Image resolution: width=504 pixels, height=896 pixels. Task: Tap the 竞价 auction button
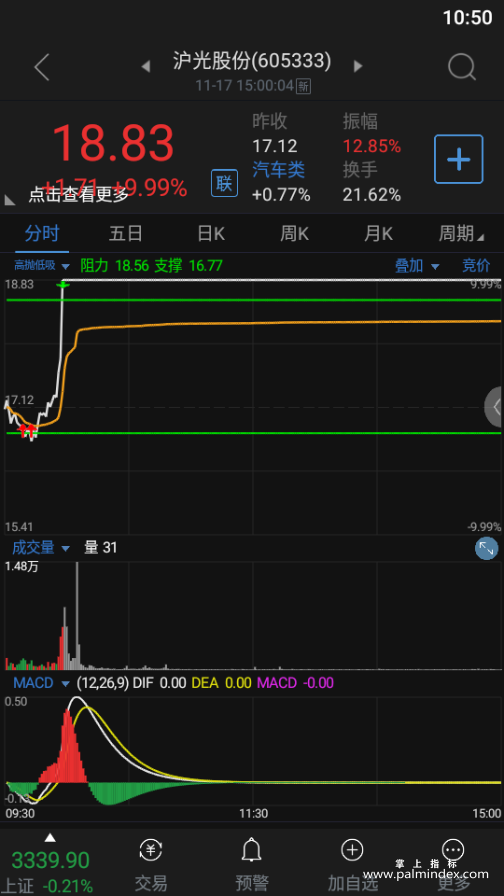(476, 266)
